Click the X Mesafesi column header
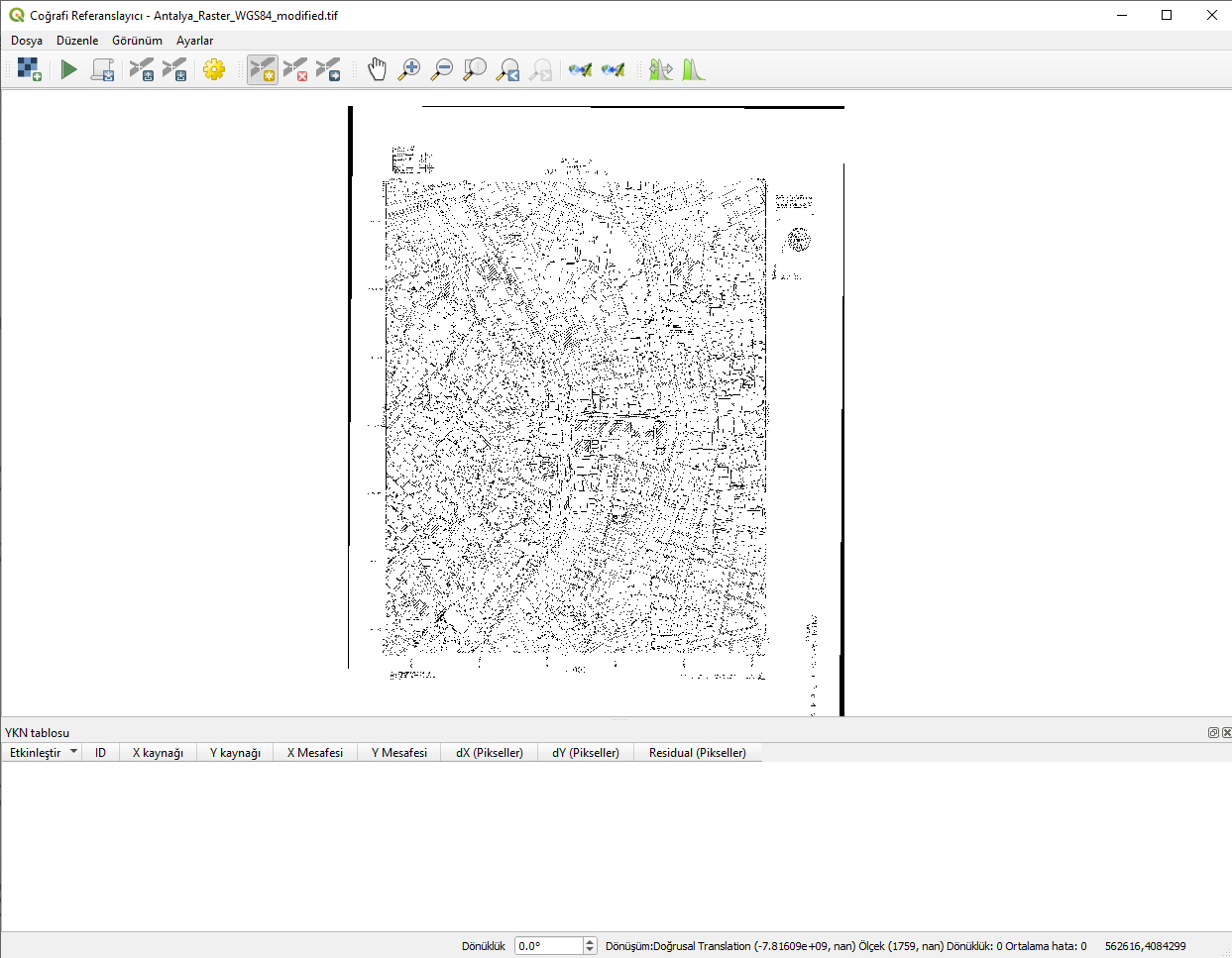The height and width of the screenshot is (958, 1232). click(x=315, y=753)
